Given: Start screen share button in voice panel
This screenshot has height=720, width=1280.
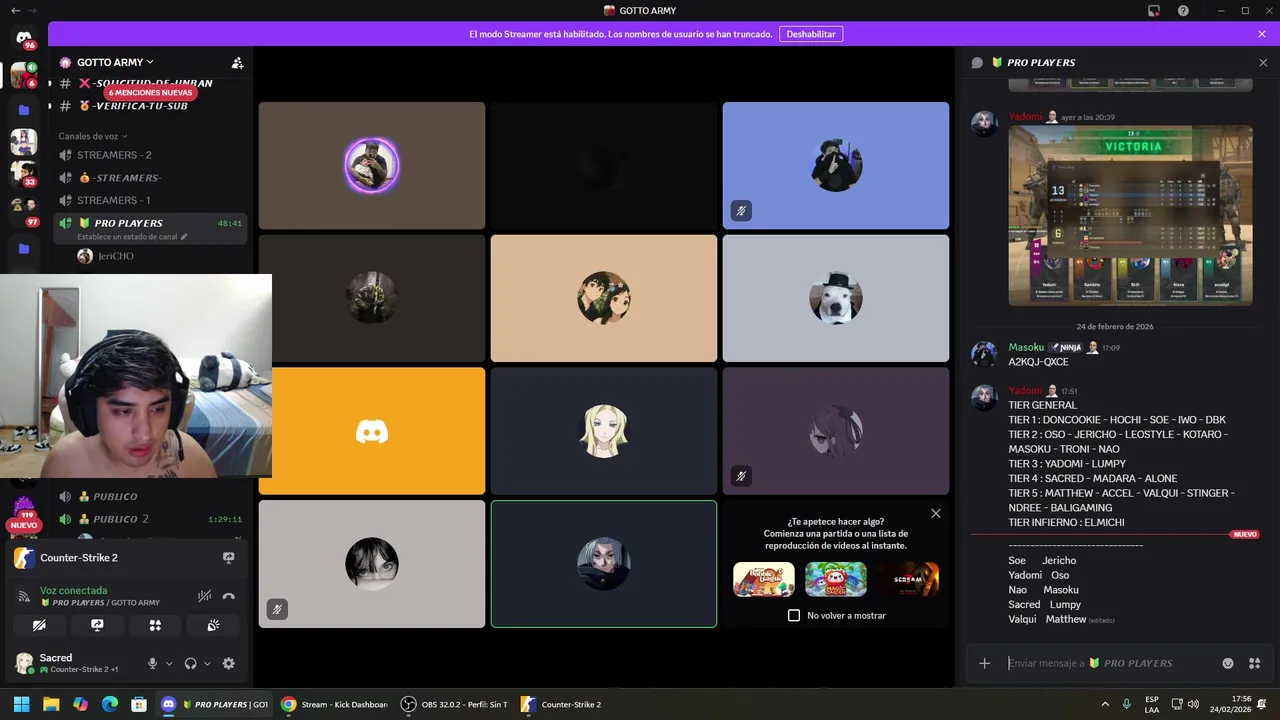Looking at the screenshot, I should pyautogui.click(x=97, y=625).
